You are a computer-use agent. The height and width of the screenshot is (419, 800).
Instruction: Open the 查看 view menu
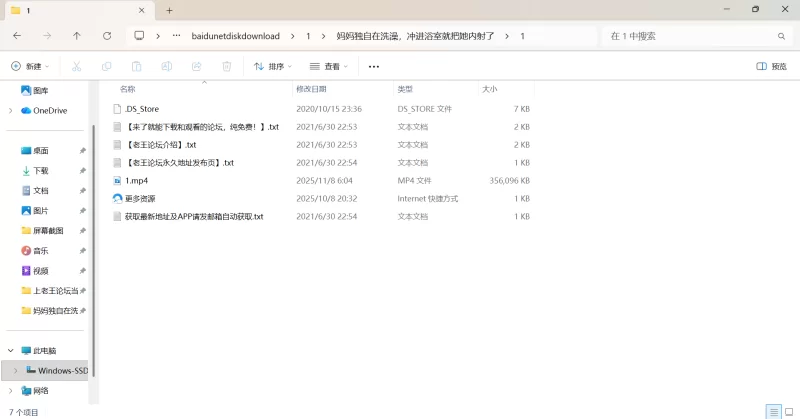coord(329,66)
